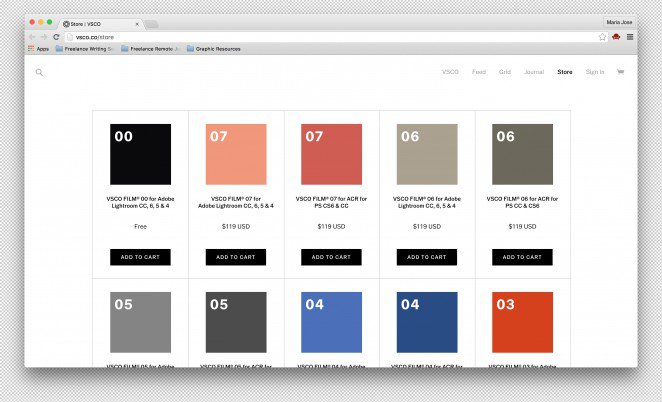This screenshot has width=662, height=402.
Task: Add VSCO Film 07 for Lightroom to cart
Action: pyautogui.click(x=236, y=257)
